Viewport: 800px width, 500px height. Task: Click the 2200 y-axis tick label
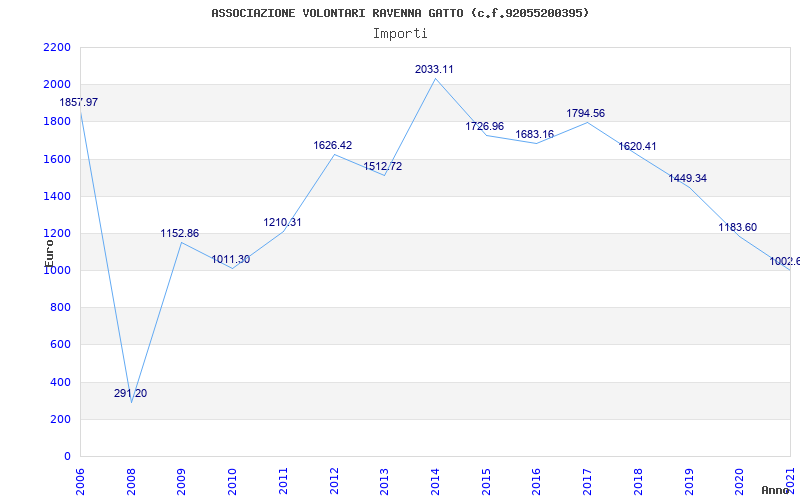pos(57,47)
